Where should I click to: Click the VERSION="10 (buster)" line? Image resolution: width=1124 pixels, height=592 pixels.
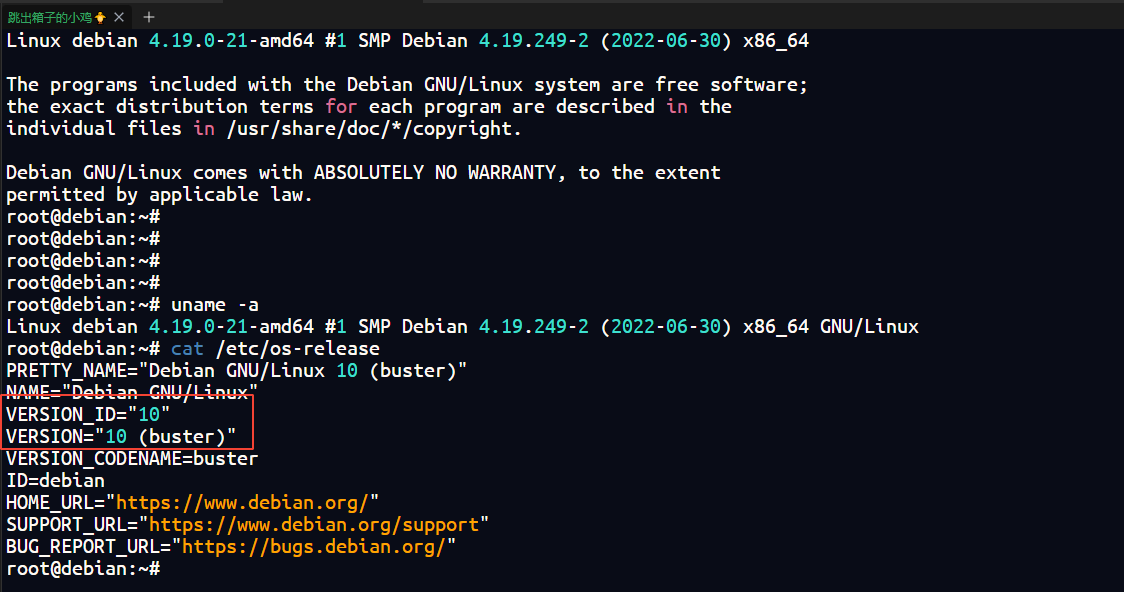(121, 436)
